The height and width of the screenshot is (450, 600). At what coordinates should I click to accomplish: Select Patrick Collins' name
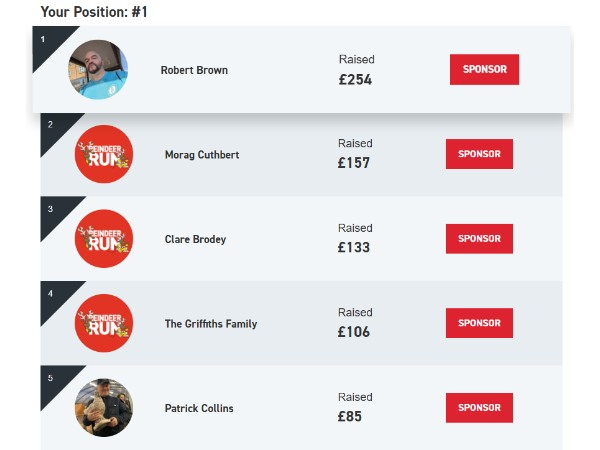(199, 409)
